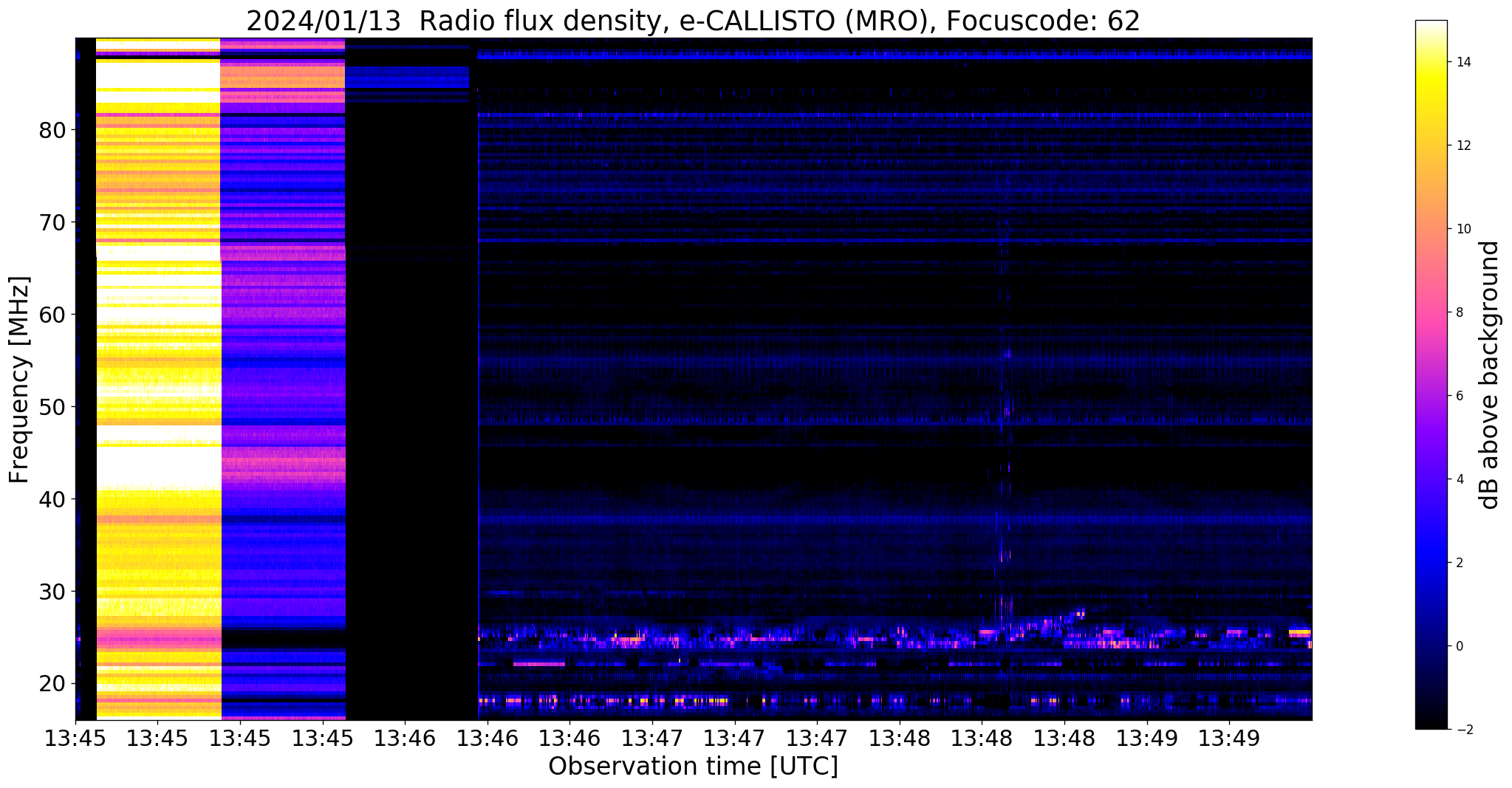1512x788 pixels.
Task: Click the colorbar tick label 0
Action: pos(1459,646)
